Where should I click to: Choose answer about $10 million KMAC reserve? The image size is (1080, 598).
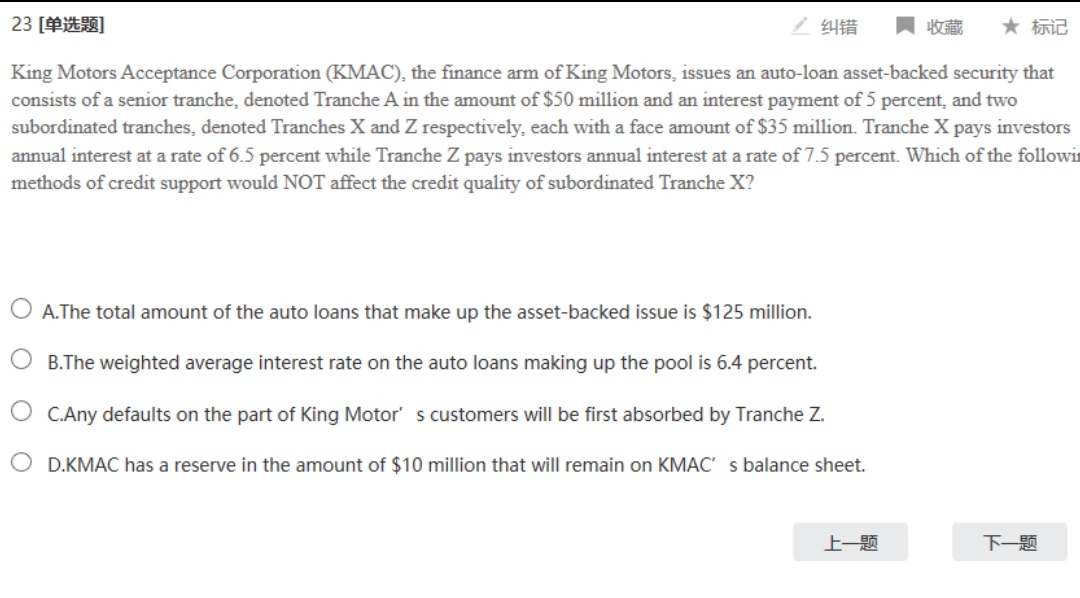tap(456, 465)
